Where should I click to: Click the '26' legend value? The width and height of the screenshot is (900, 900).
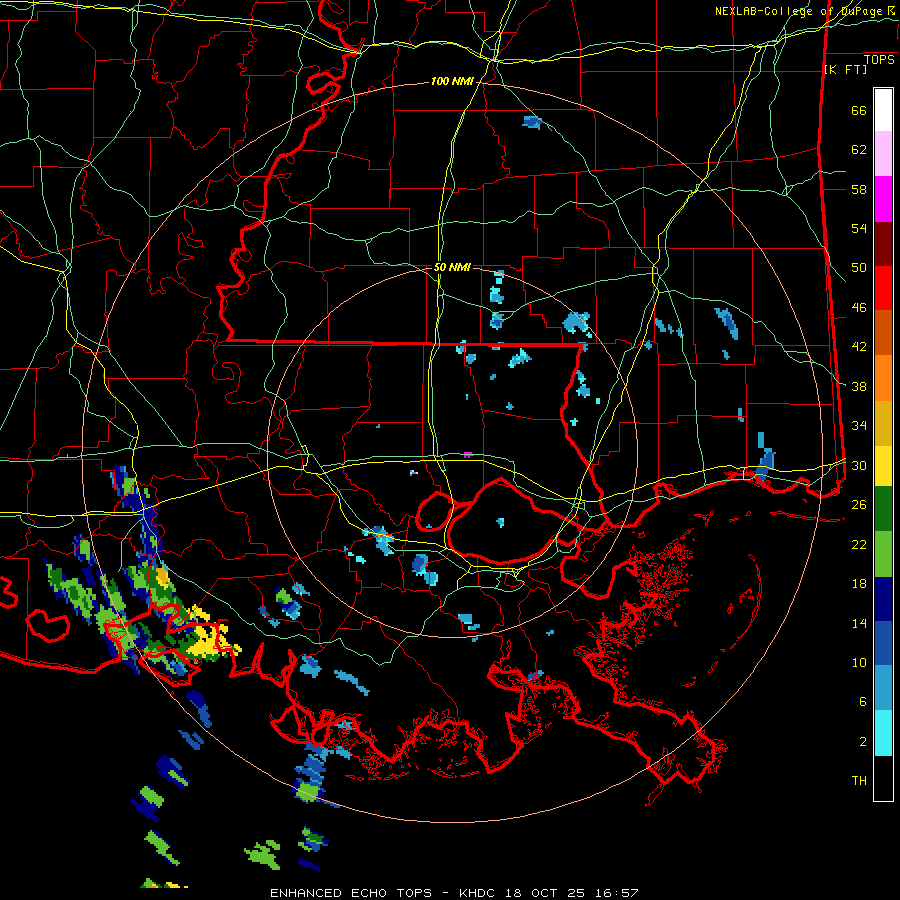859,505
